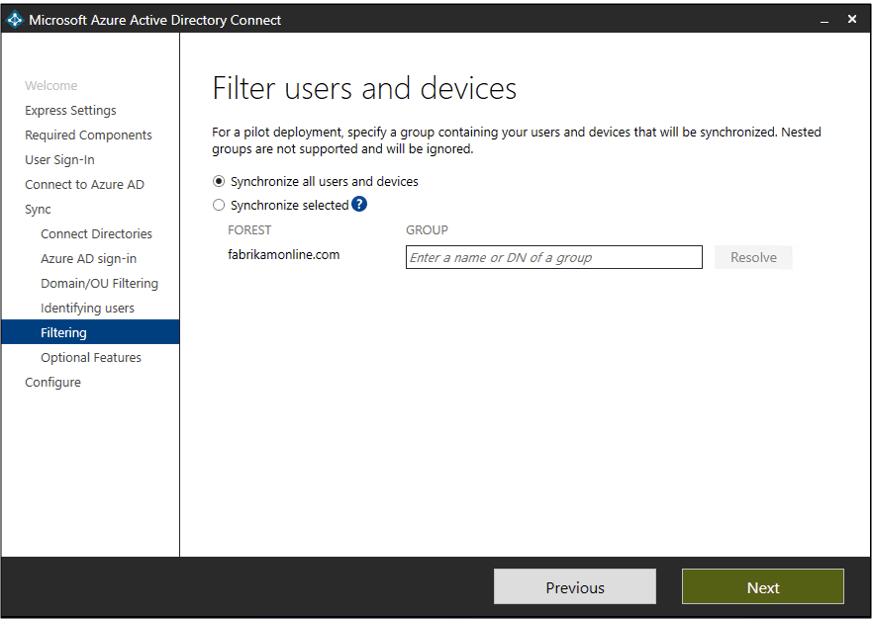875x622 pixels.
Task: Open the Connect Directories sub-step
Action: pyautogui.click(x=97, y=234)
